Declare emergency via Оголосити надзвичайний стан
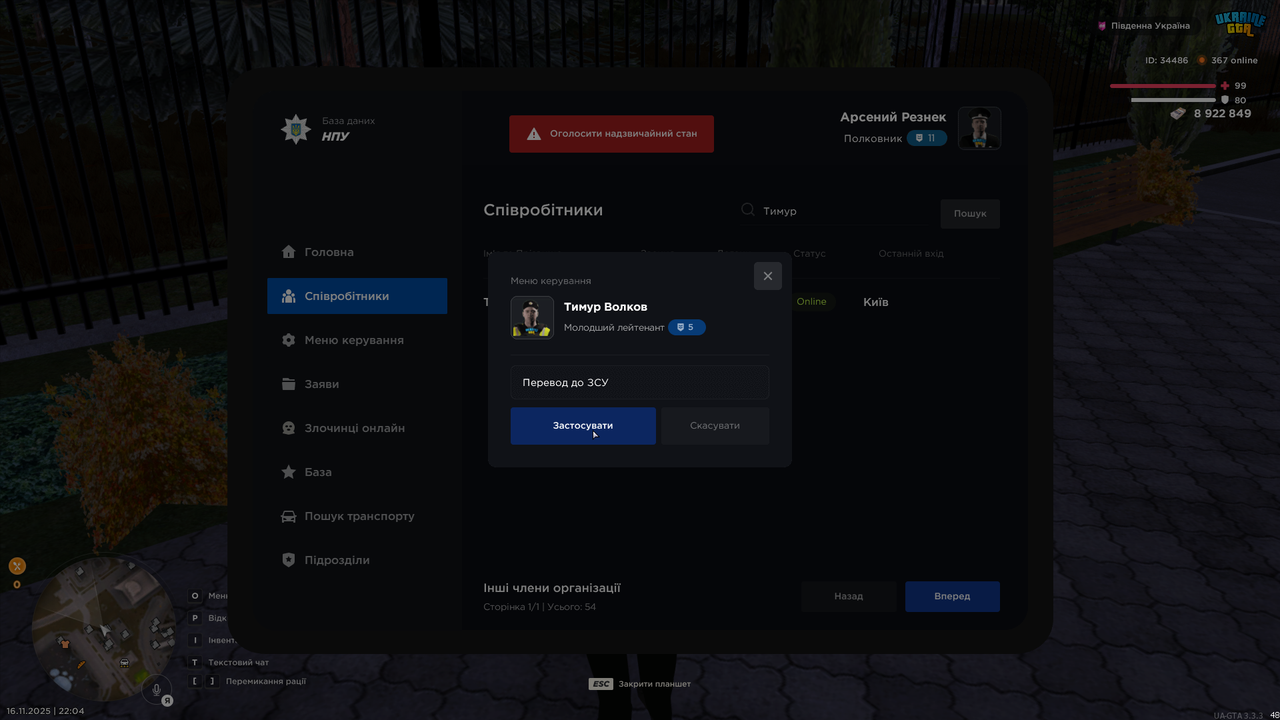The height and width of the screenshot is (720, 1280). click(x=612, y=134)
